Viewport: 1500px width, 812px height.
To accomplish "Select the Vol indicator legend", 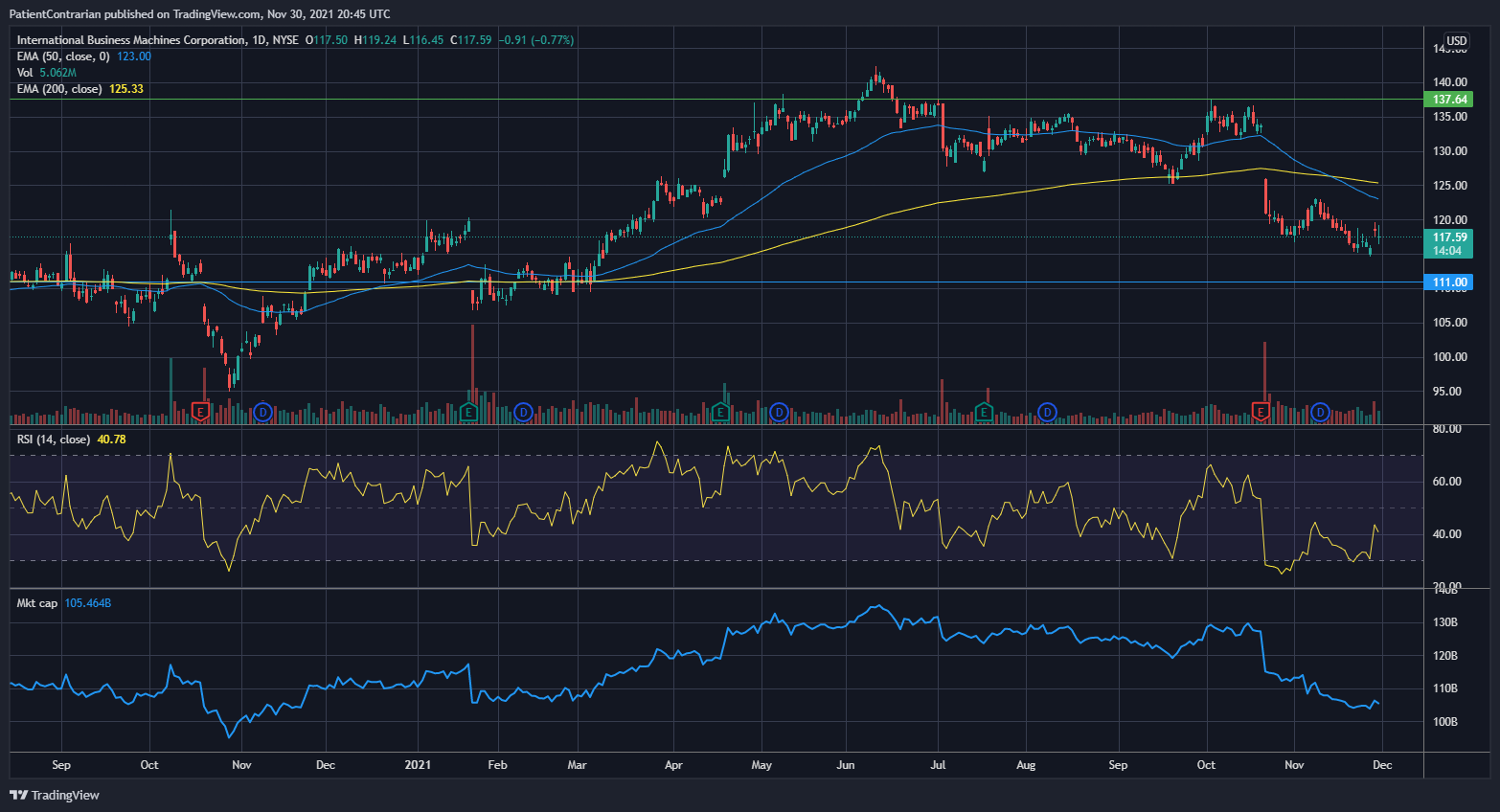I will coord(25,73).
